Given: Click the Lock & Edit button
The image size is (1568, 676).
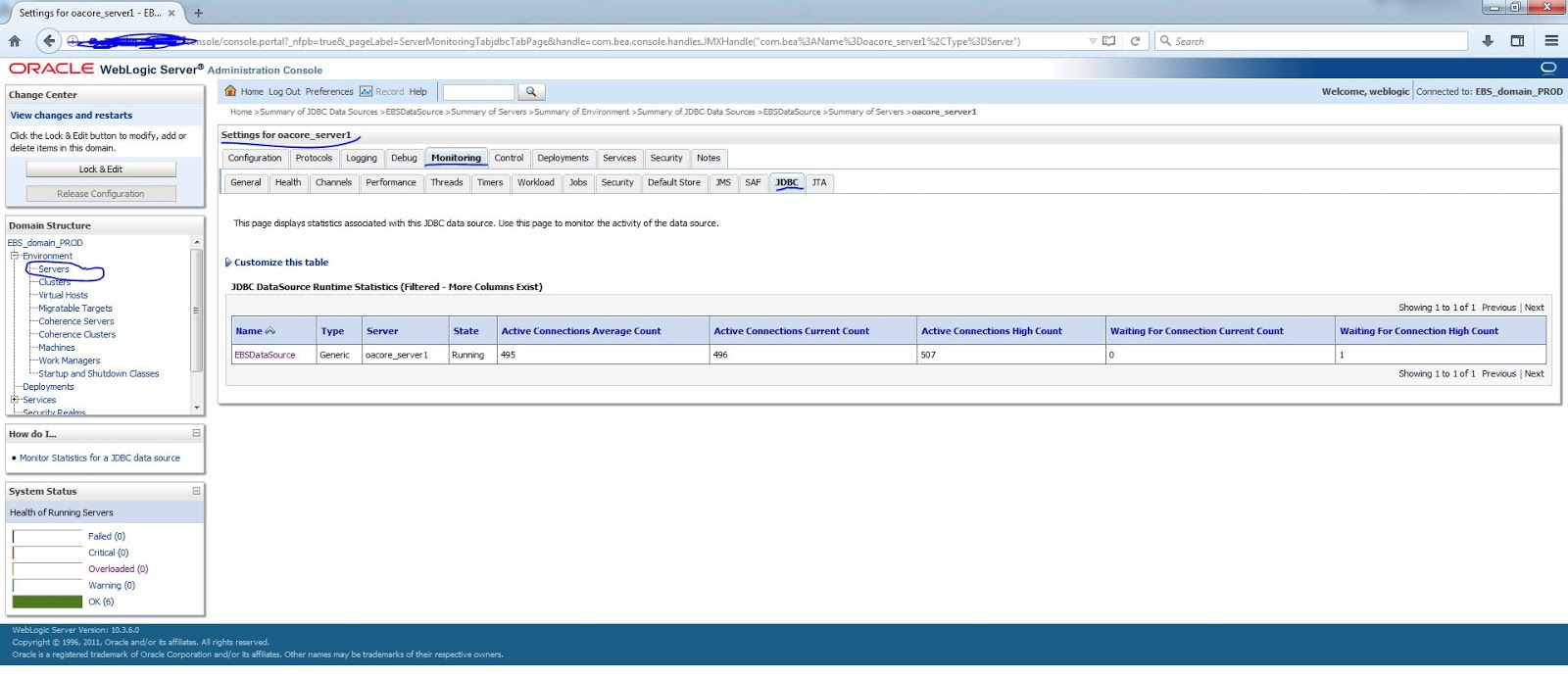Looking at the screenshot, I should coord(101,169).
